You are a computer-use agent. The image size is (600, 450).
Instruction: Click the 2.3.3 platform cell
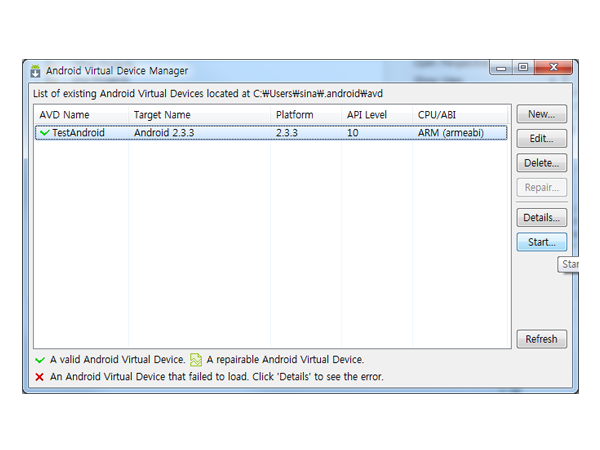coord(287,133)
